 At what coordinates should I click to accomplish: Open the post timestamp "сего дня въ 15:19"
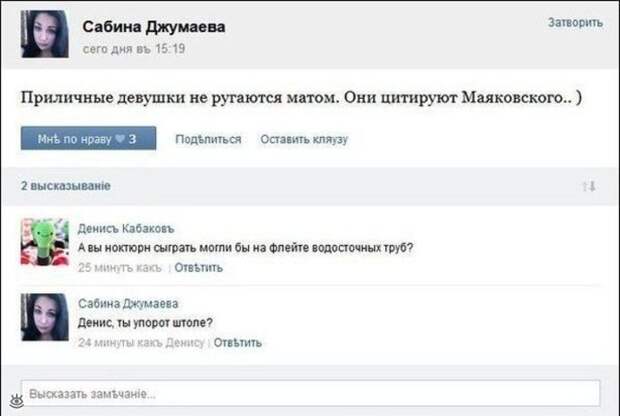[x=134, y=49]
